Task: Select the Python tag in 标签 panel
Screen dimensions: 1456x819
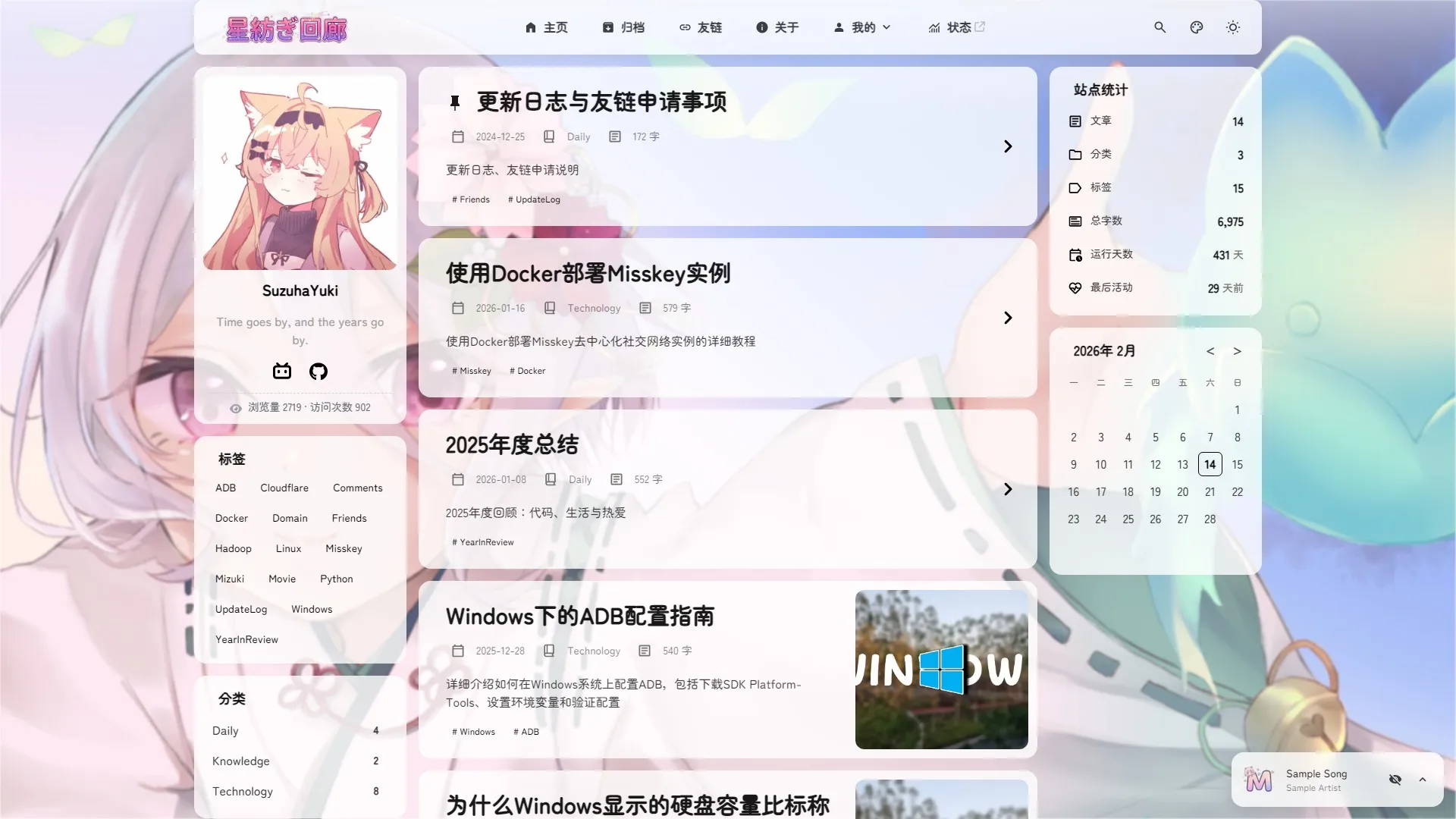Action: coord(337,579)
